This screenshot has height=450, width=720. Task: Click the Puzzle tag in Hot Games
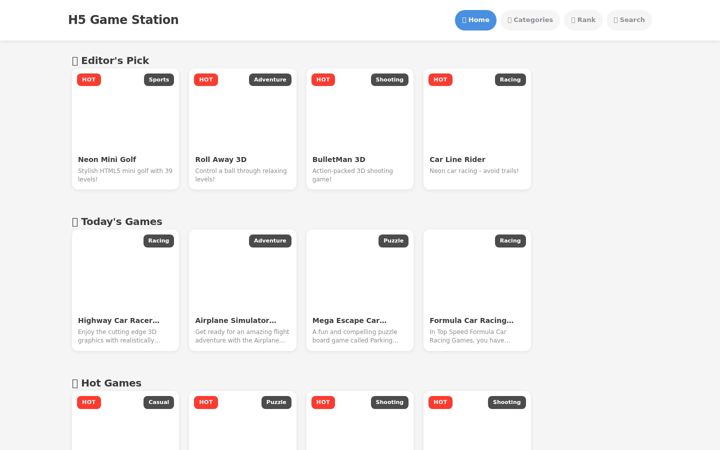click(x=276, y=402)
